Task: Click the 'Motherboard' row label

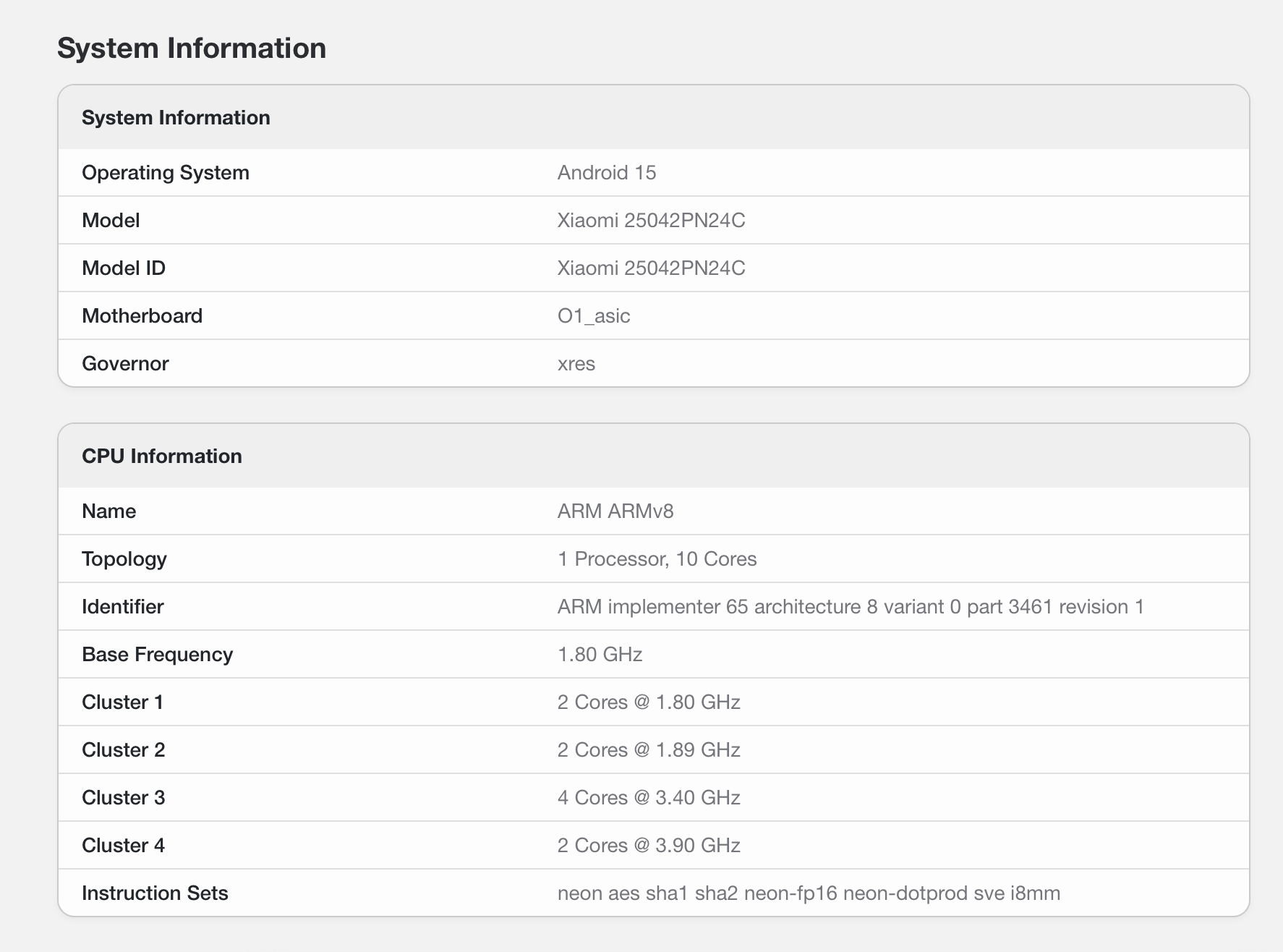Action: pos(142,316)
